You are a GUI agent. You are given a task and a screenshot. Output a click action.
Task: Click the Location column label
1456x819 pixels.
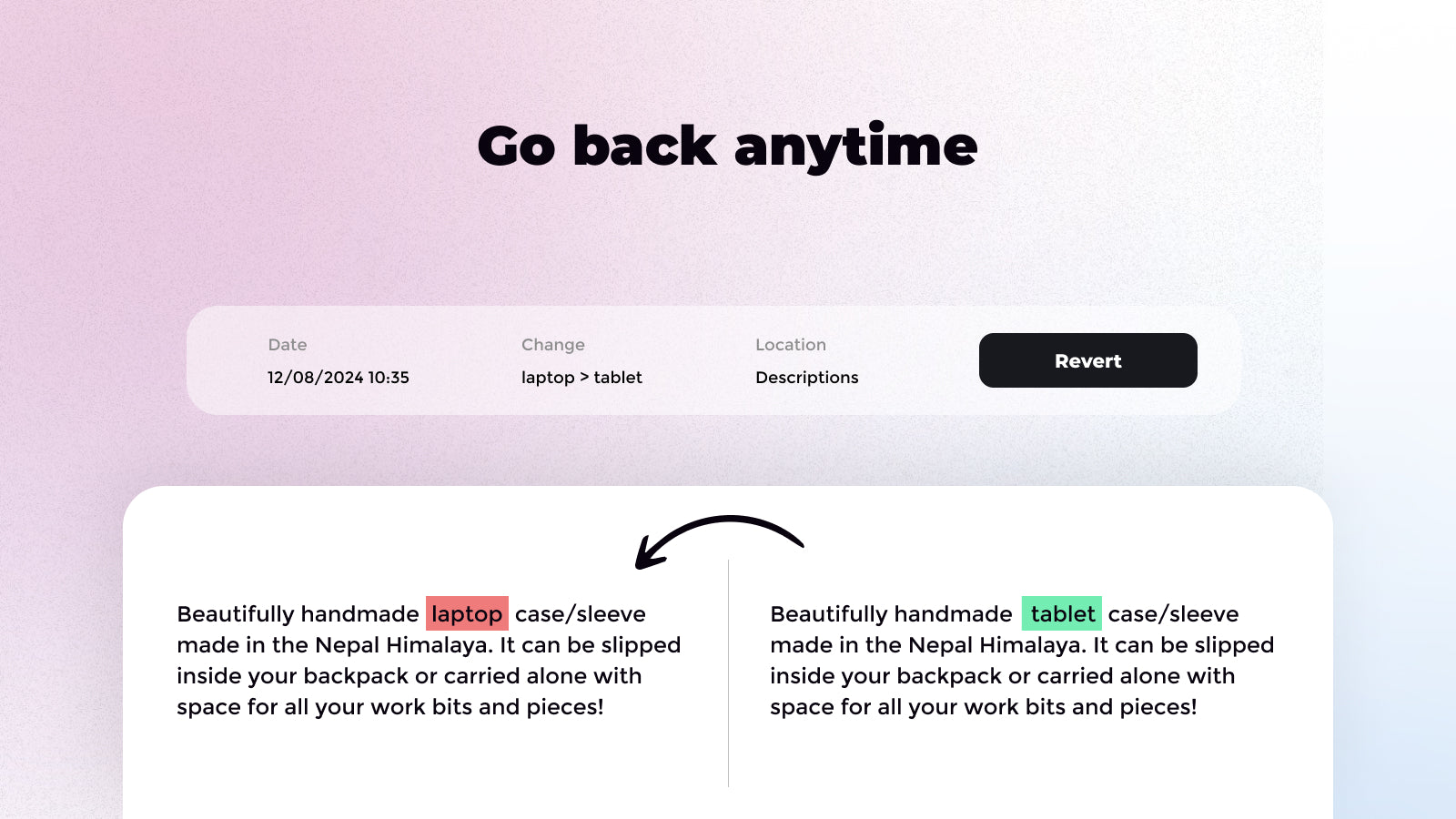(791, 345)
